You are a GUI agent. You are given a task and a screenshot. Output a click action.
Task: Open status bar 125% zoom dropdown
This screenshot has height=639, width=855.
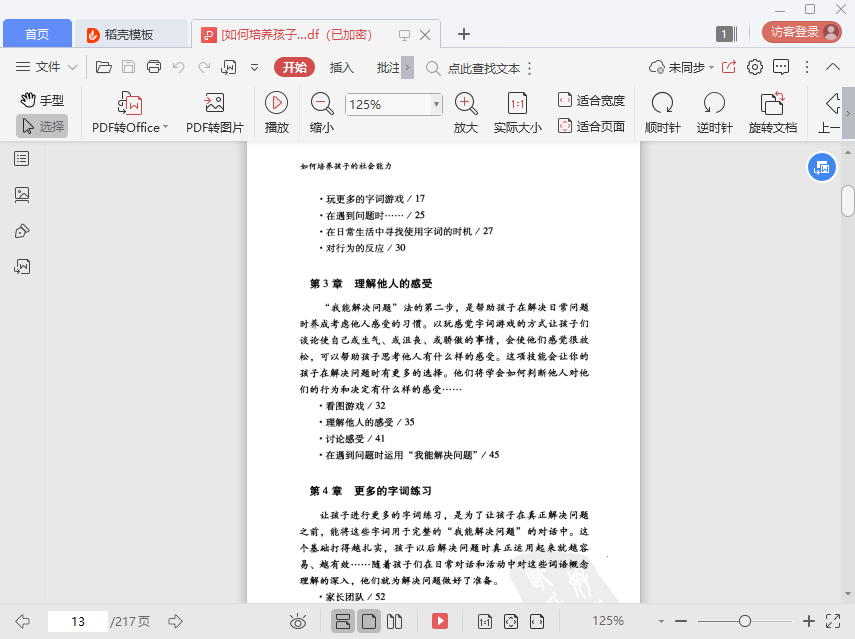(x=661, y=621)
